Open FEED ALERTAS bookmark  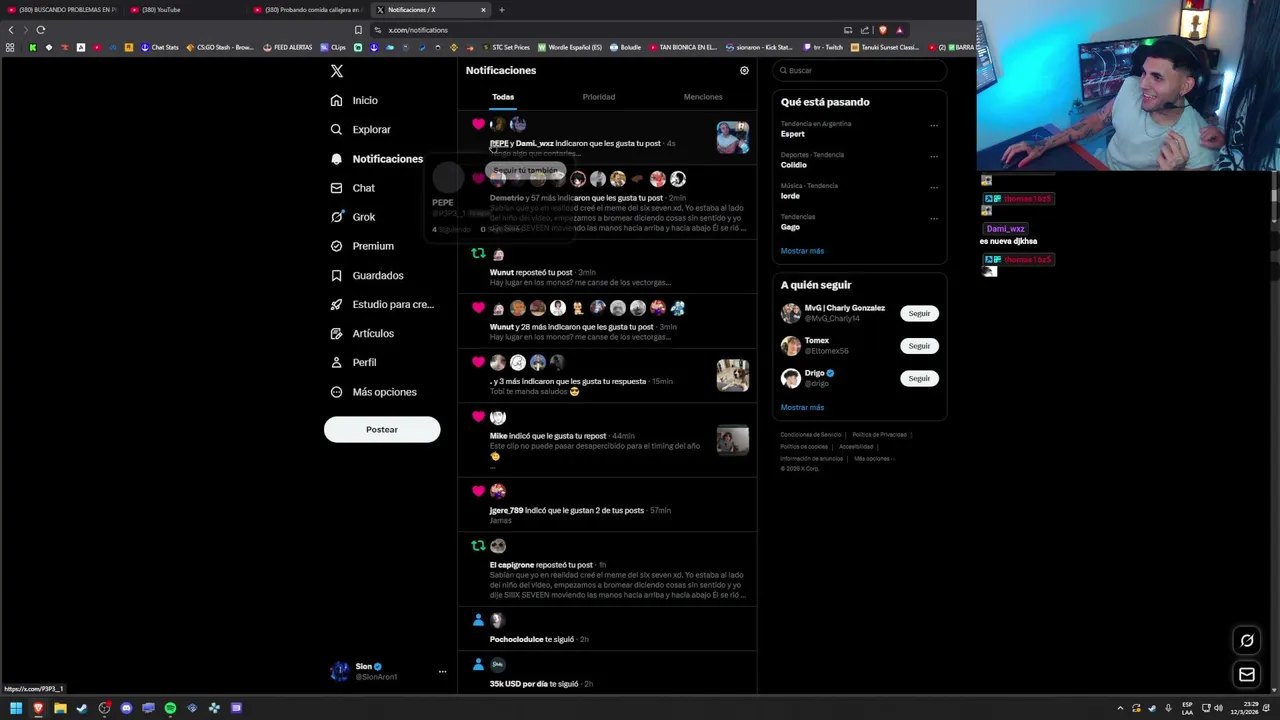click(288, 47)
